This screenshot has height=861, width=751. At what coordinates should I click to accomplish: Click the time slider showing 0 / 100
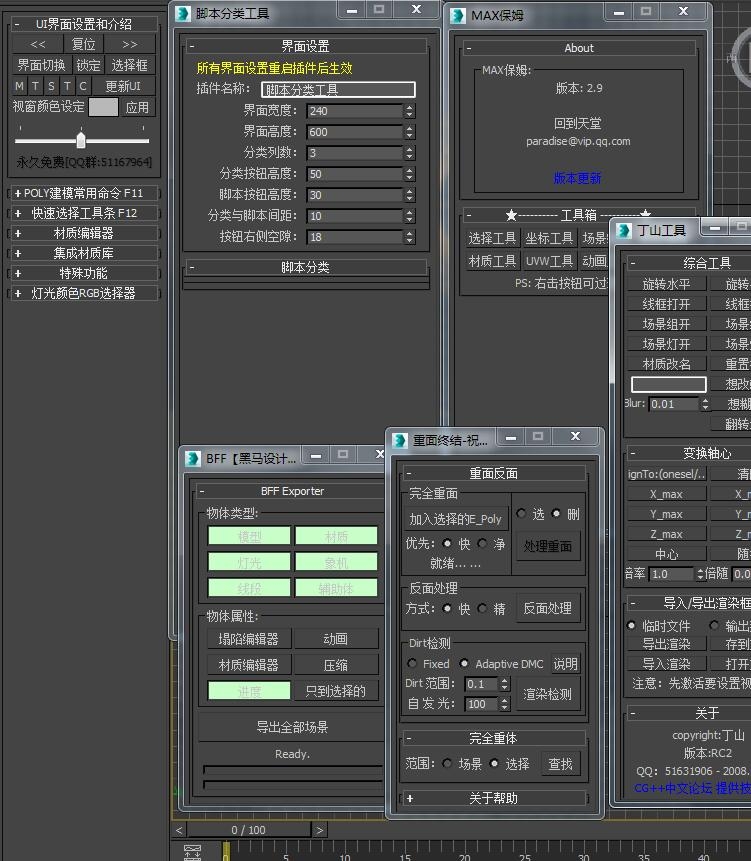(248, 830)
